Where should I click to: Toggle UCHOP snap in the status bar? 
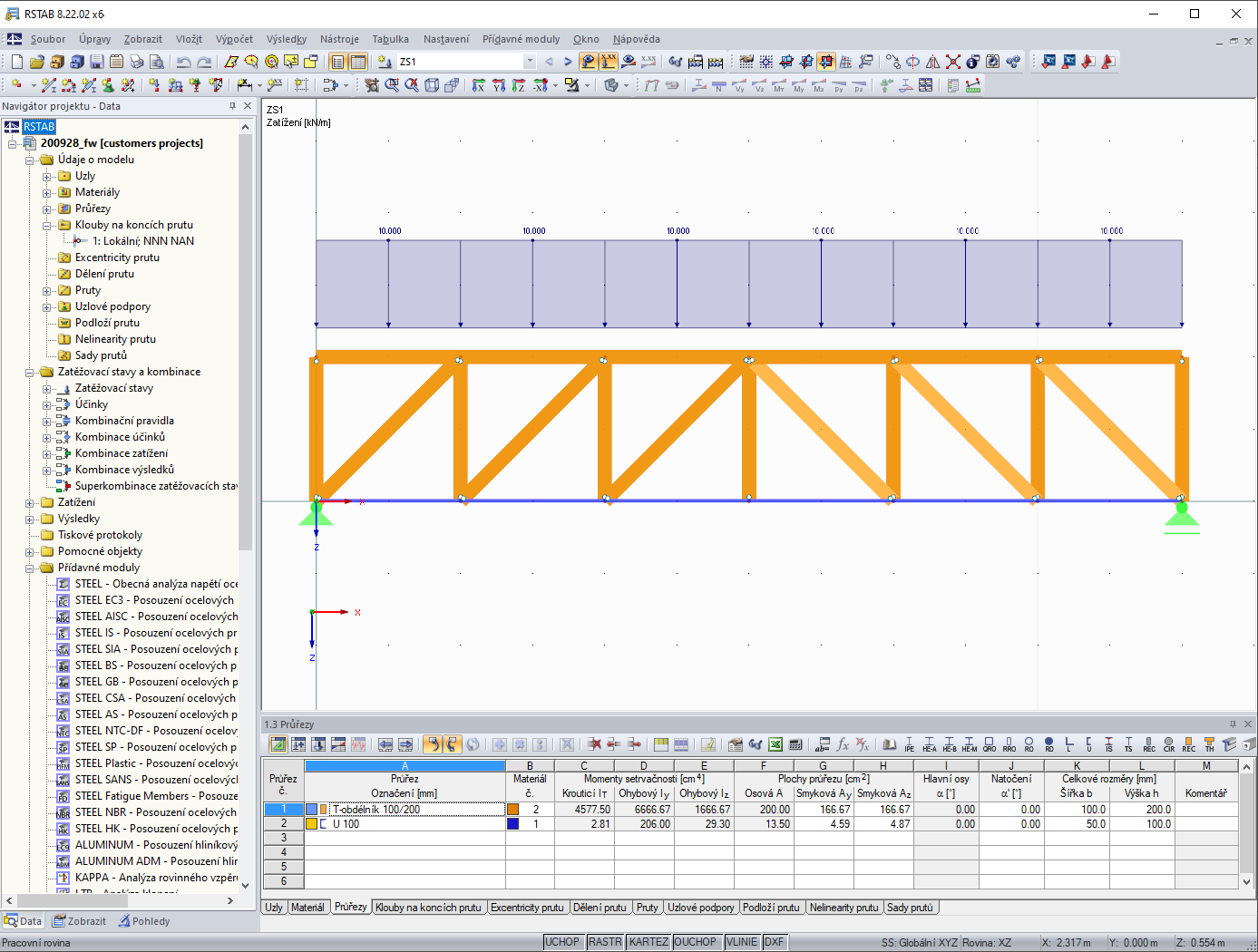562,942
